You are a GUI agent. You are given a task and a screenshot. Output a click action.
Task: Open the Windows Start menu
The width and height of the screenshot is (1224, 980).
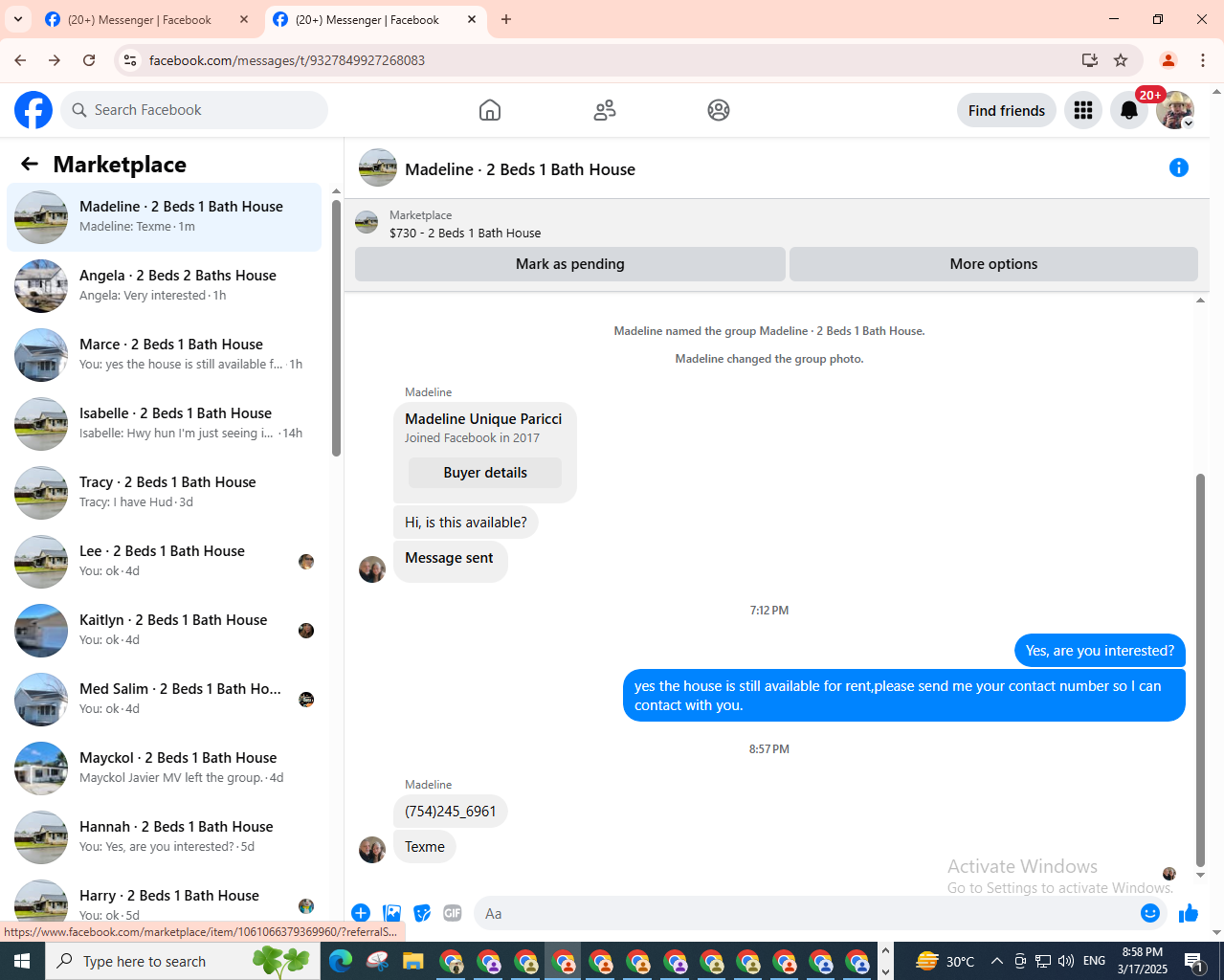pyautogui.click(x=22, y=961)
